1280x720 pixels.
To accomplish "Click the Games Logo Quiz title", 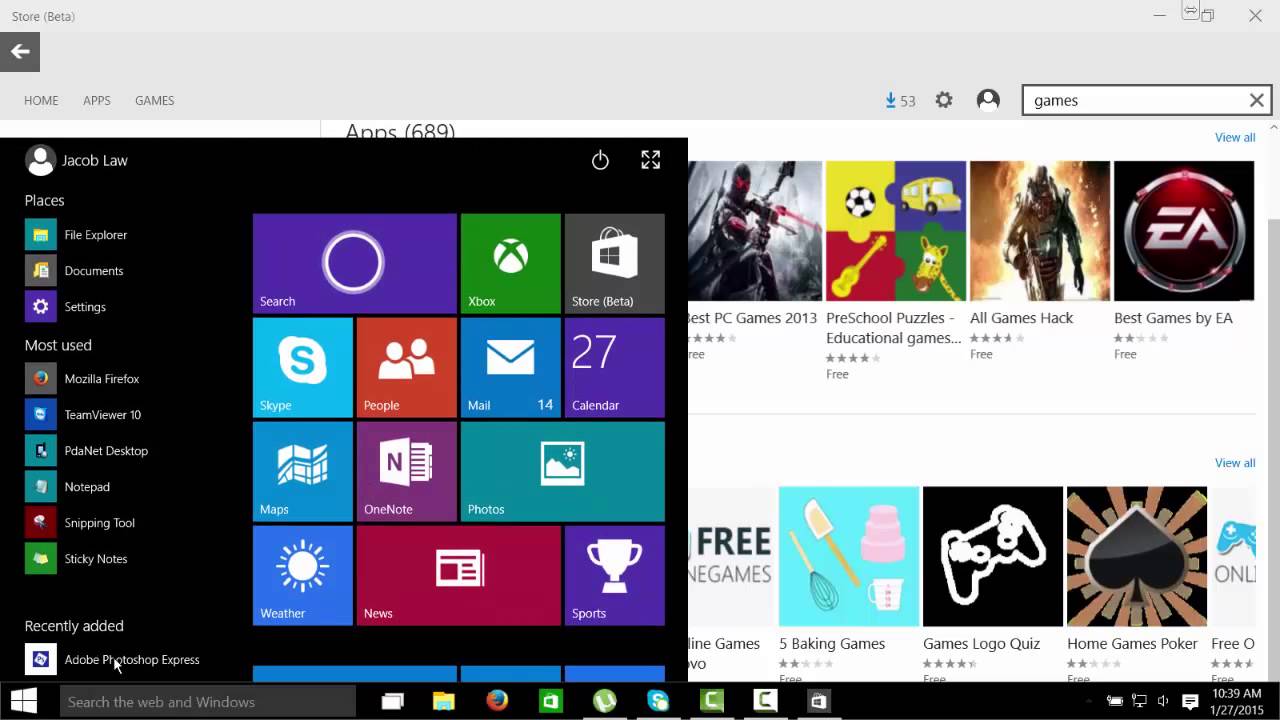I will 981,644.
